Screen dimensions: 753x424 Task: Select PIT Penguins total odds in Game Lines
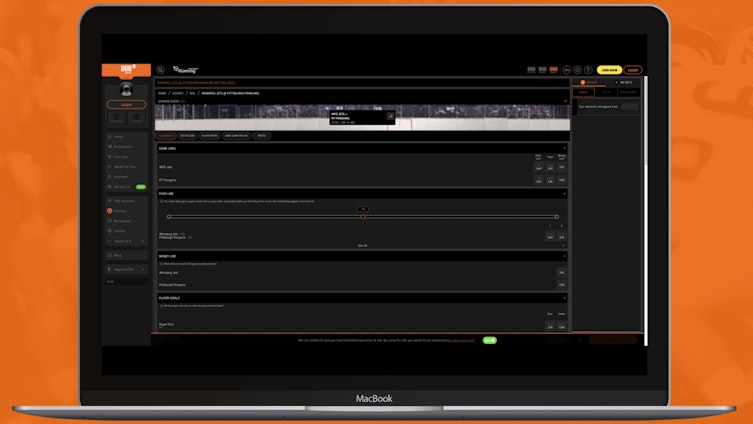coord(550,181)
